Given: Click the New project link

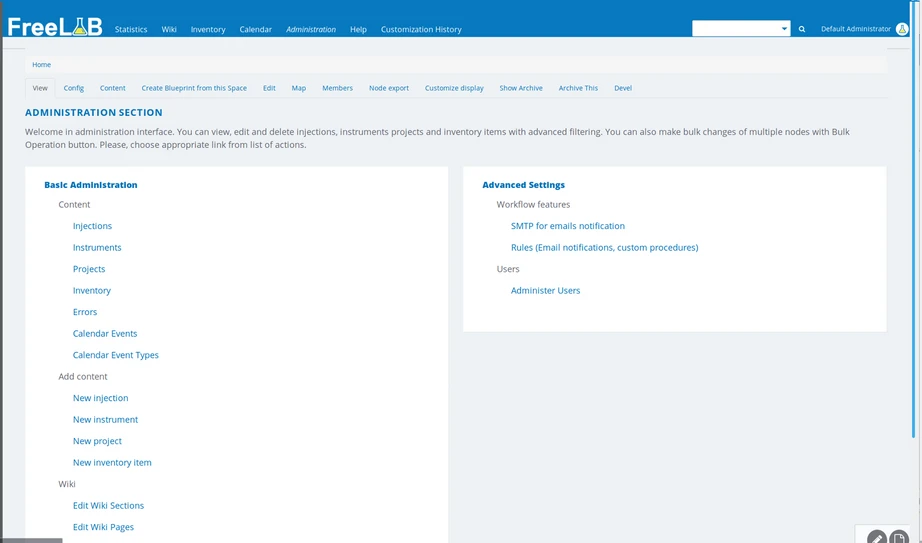Looking at the screenshot, I should coord(97,441).
